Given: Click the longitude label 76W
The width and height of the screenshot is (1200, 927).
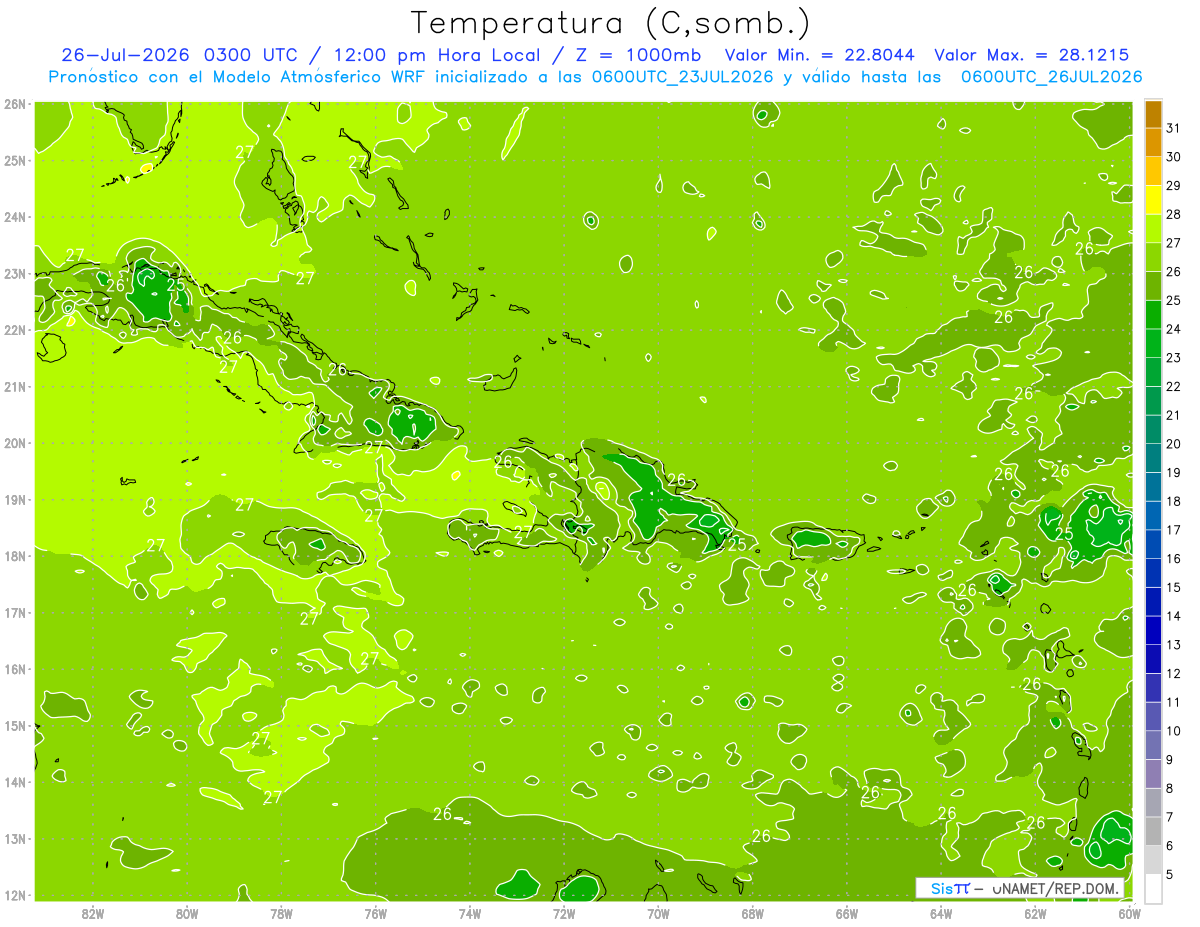Looking at the screenshot, I should click(375, 913).
